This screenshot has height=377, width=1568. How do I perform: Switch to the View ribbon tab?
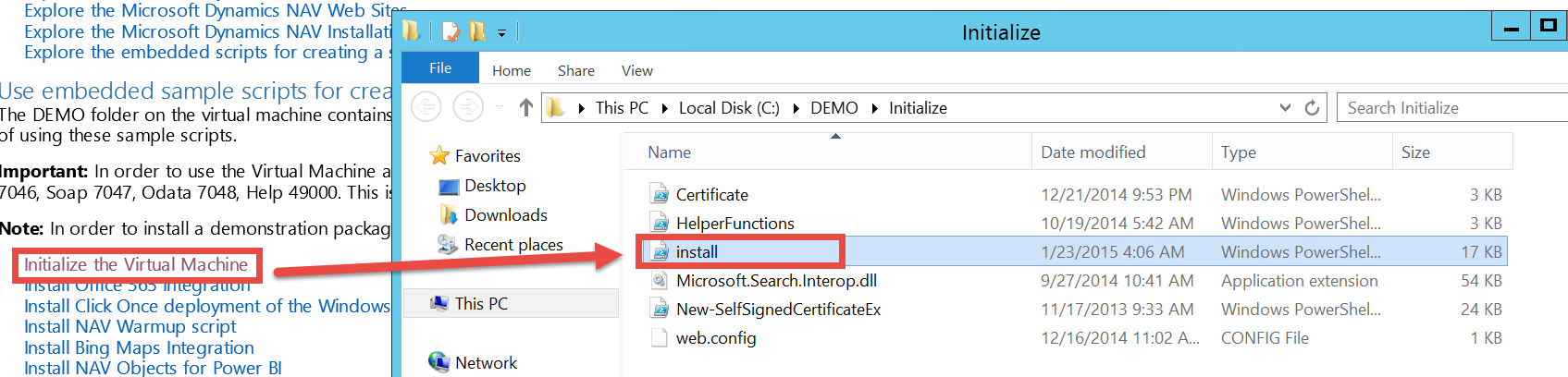pos(636,71)
